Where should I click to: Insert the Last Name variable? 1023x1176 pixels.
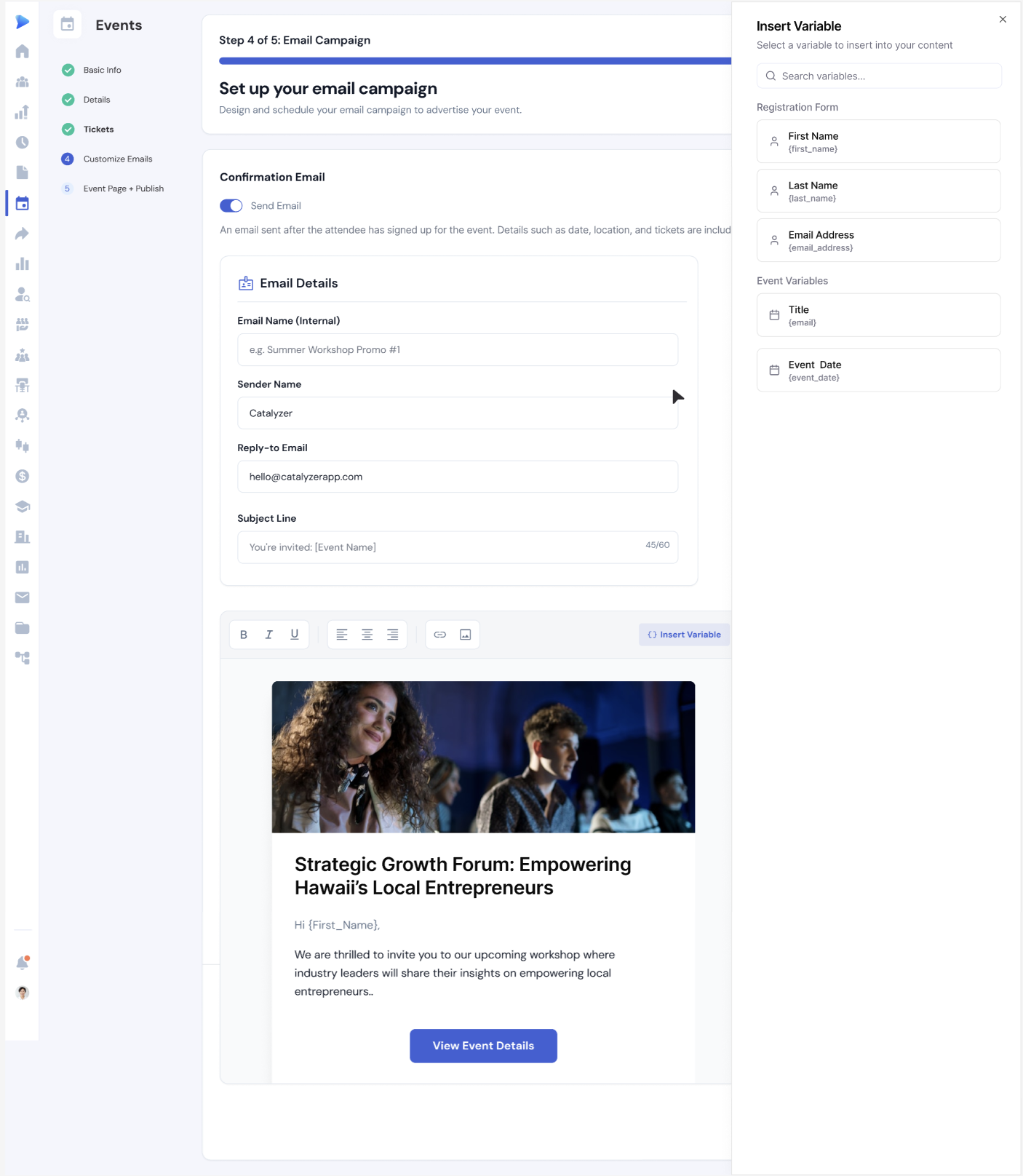pyautogui.click(x=878, y=191)
